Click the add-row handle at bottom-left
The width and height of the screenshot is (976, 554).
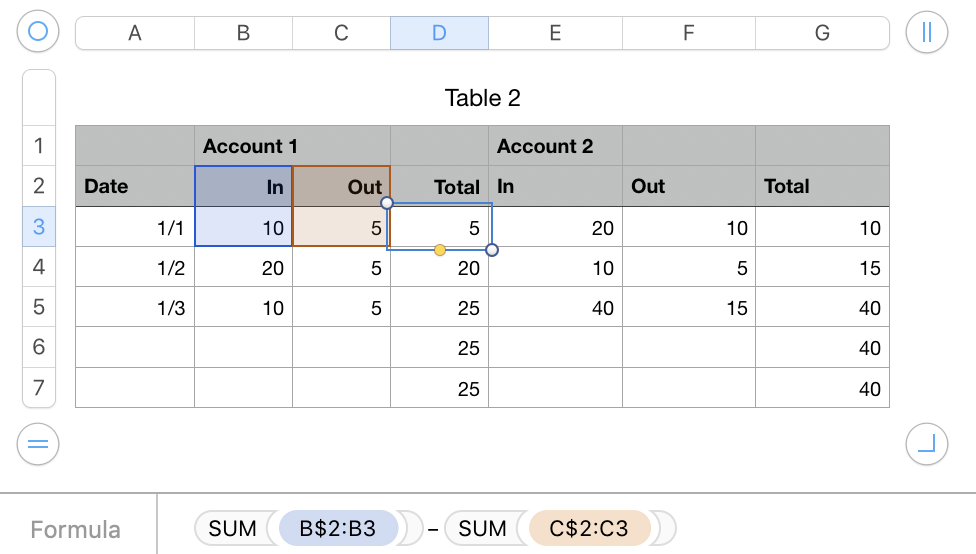(38, 444)
